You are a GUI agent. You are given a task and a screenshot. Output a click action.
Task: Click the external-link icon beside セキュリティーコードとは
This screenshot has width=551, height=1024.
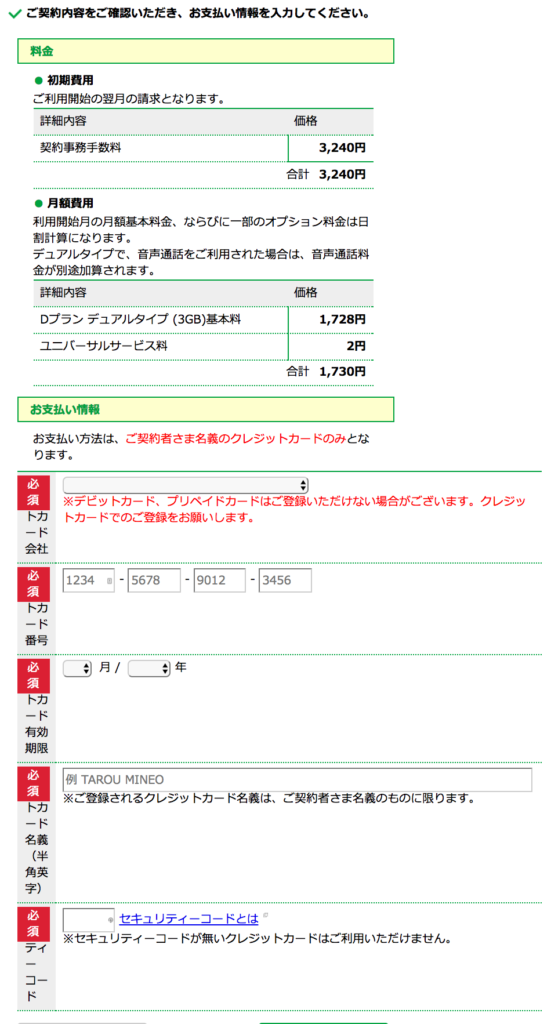click(x=264, y=915)
